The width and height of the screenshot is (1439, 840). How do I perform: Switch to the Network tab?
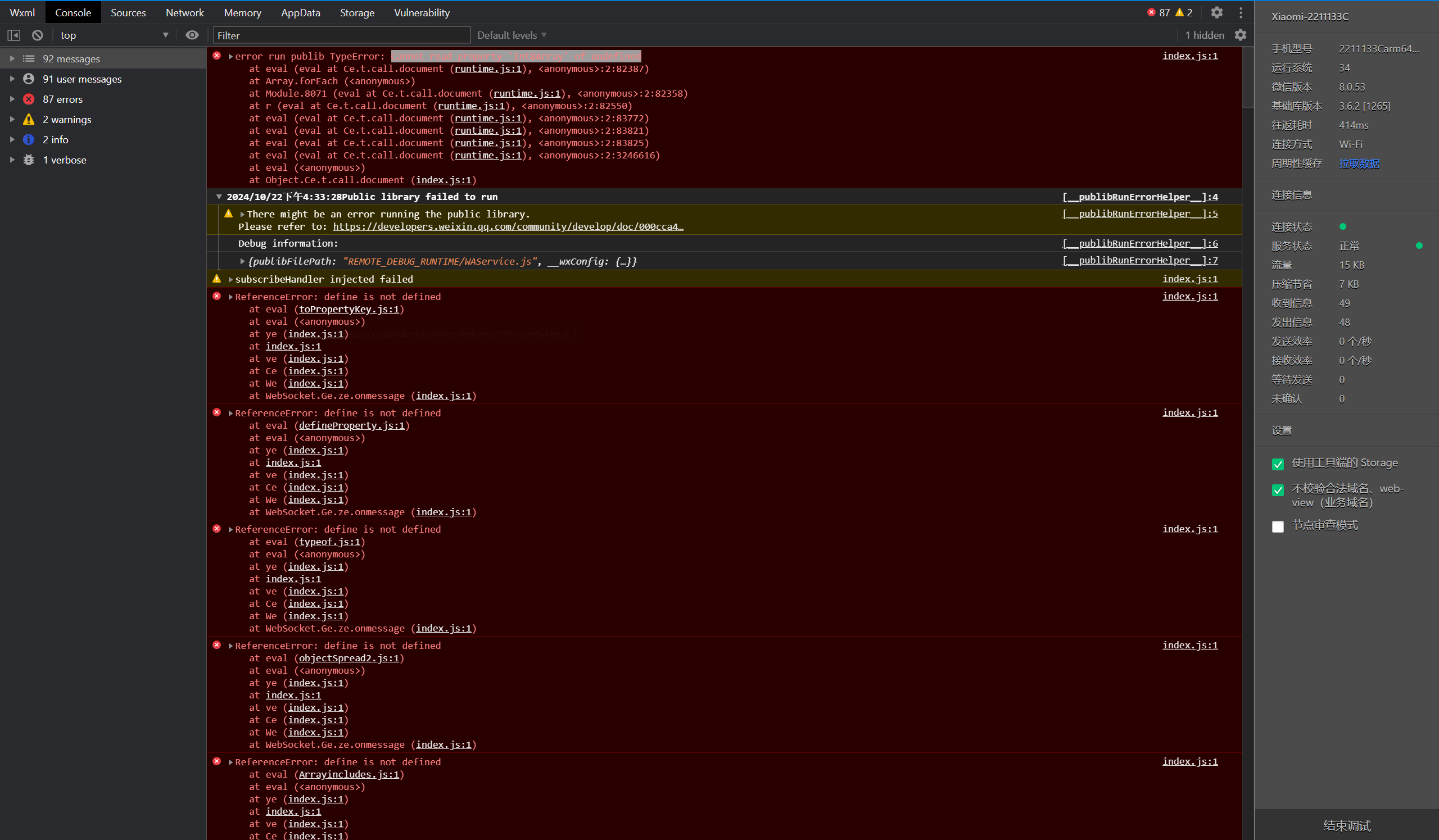click(184, 12)
